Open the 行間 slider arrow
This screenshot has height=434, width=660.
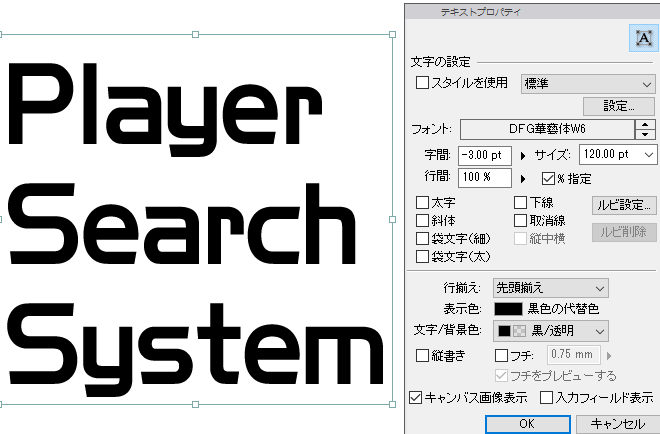click(523, 179)
